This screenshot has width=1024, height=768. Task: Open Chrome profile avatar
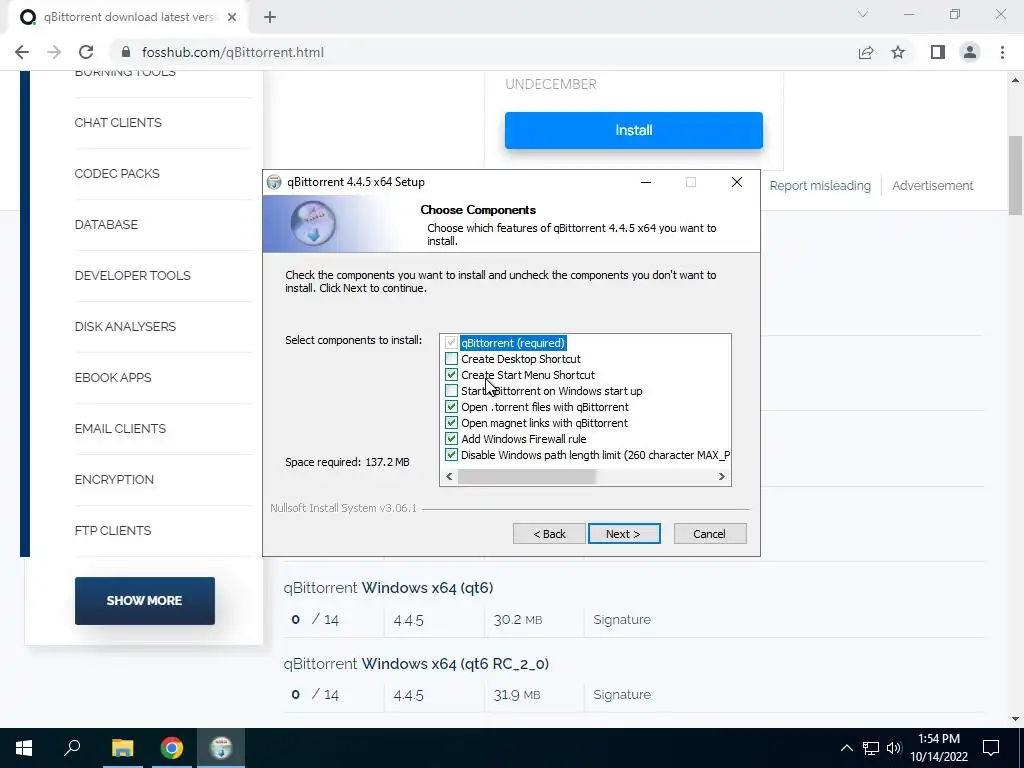970,52
